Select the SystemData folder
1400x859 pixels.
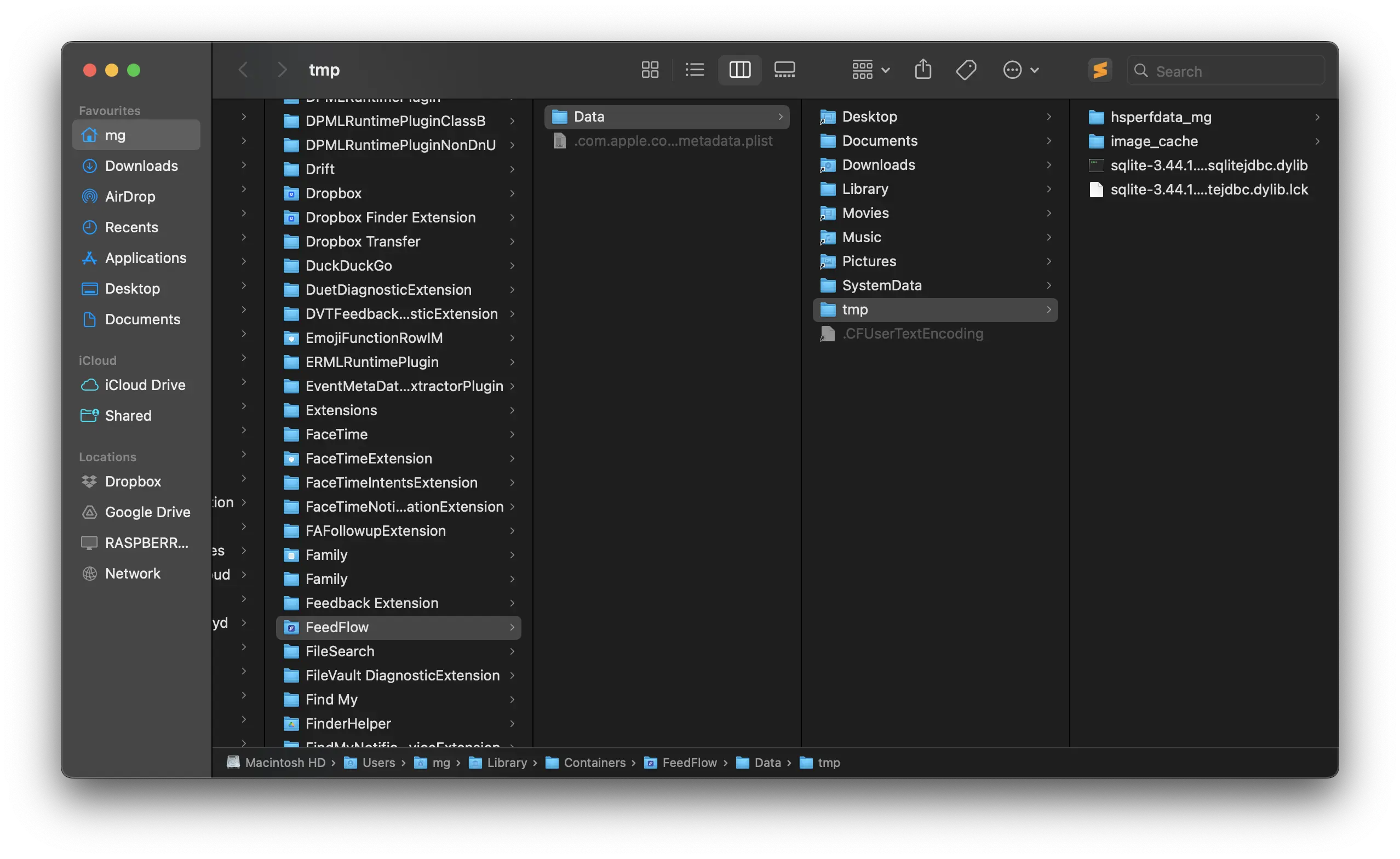click(935, 286)
